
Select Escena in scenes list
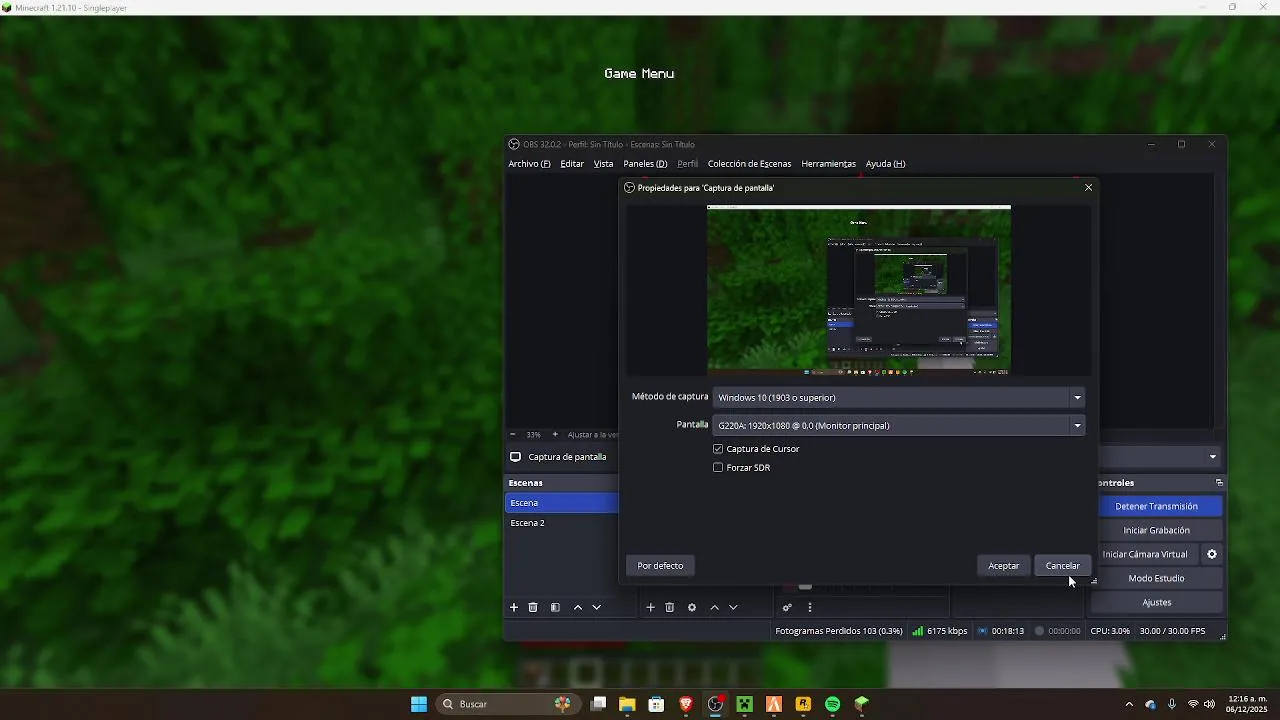(562, 503)
